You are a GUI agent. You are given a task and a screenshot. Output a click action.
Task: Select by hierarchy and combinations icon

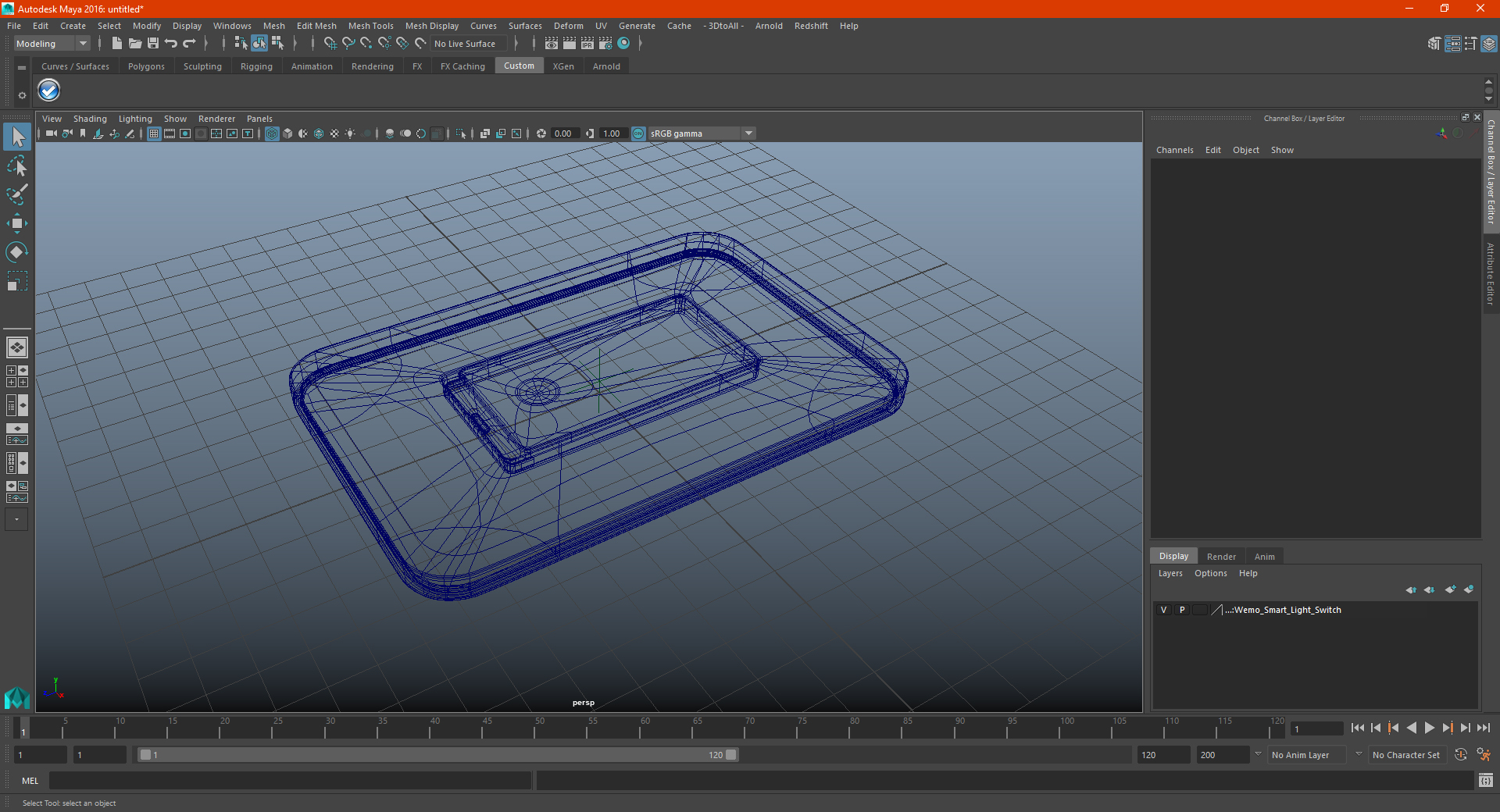click(x=241, y=44)
